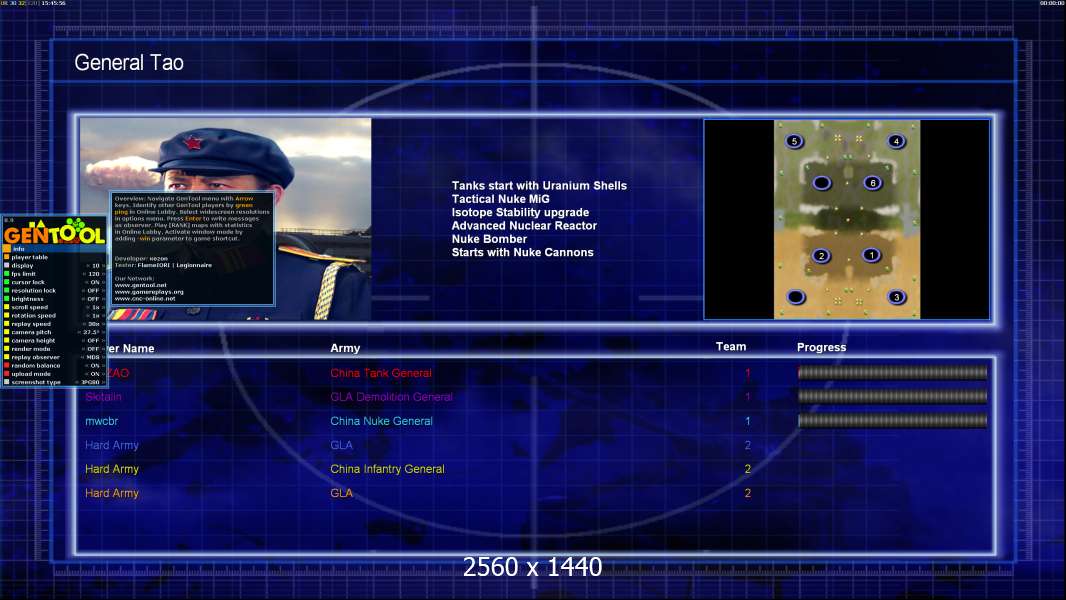Select the replay observer menu entry label
The width and height of the screenshot is (1066, 600).
coord(35,357)
